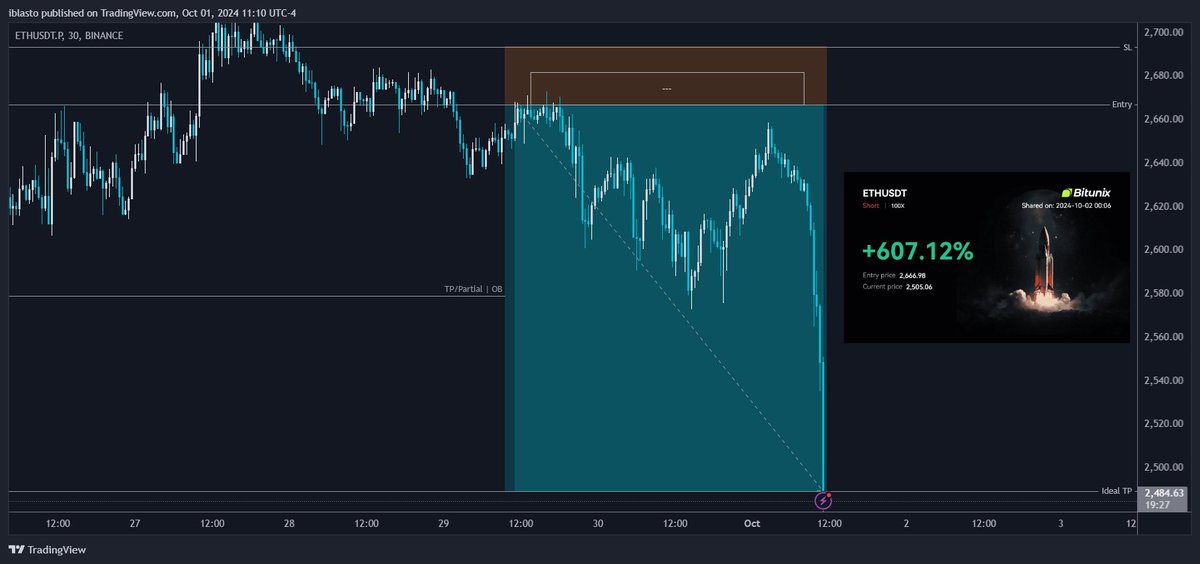
Task: Click the 2,560.00 price axis label
Action: (x=1165, y=336)
